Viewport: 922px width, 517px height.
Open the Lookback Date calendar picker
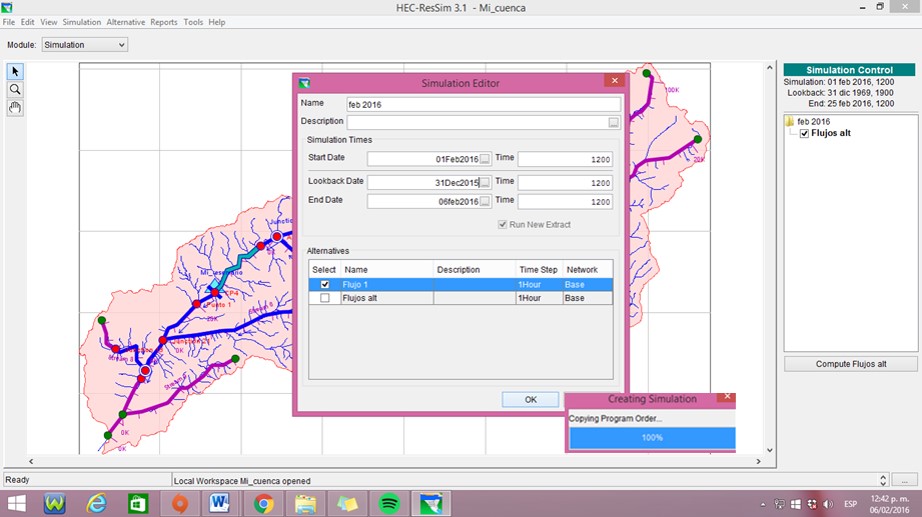[485, 182]
